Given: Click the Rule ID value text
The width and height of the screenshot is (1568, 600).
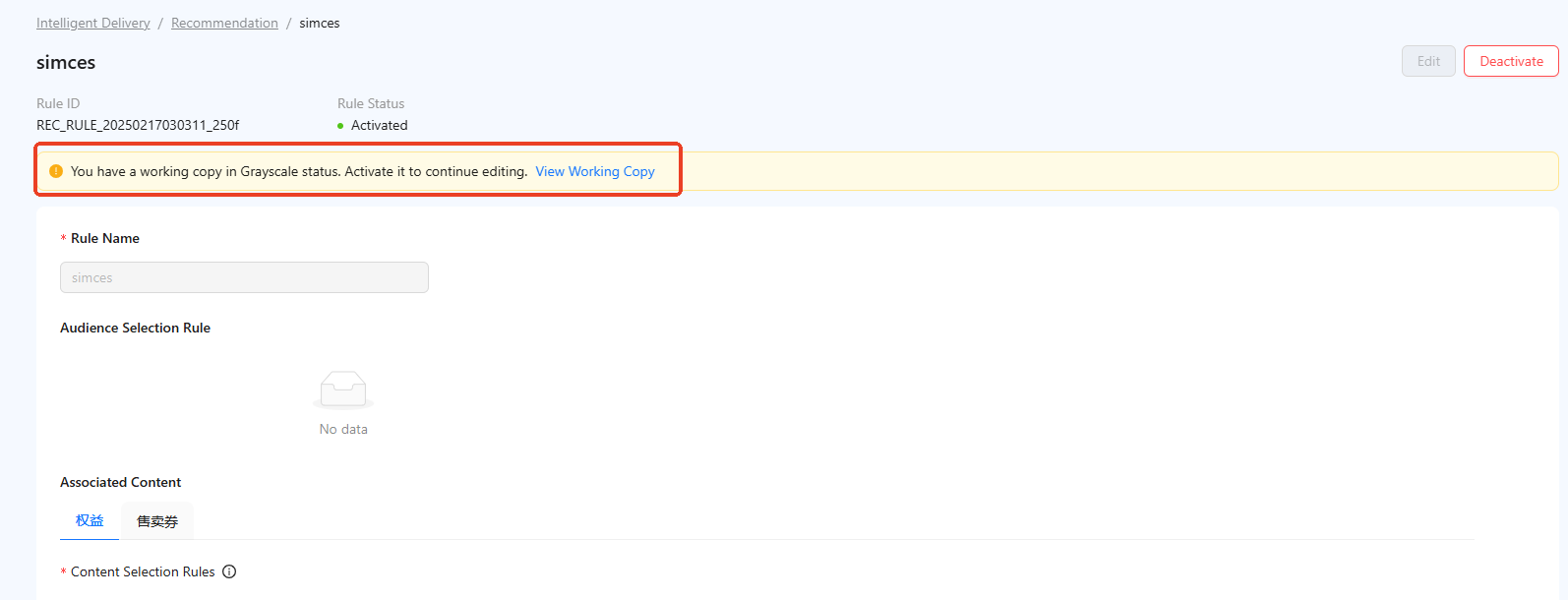Looking at the screenshot, I should point(138,125).
